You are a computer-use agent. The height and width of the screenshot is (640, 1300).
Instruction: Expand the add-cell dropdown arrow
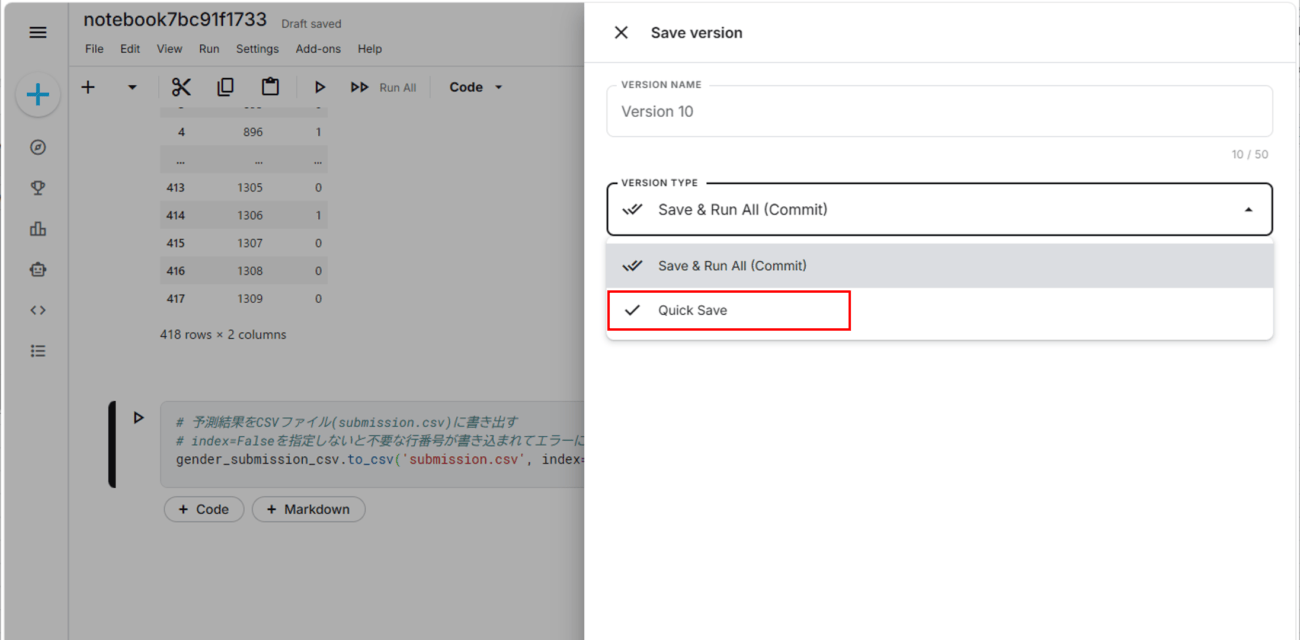pos(132,87)
